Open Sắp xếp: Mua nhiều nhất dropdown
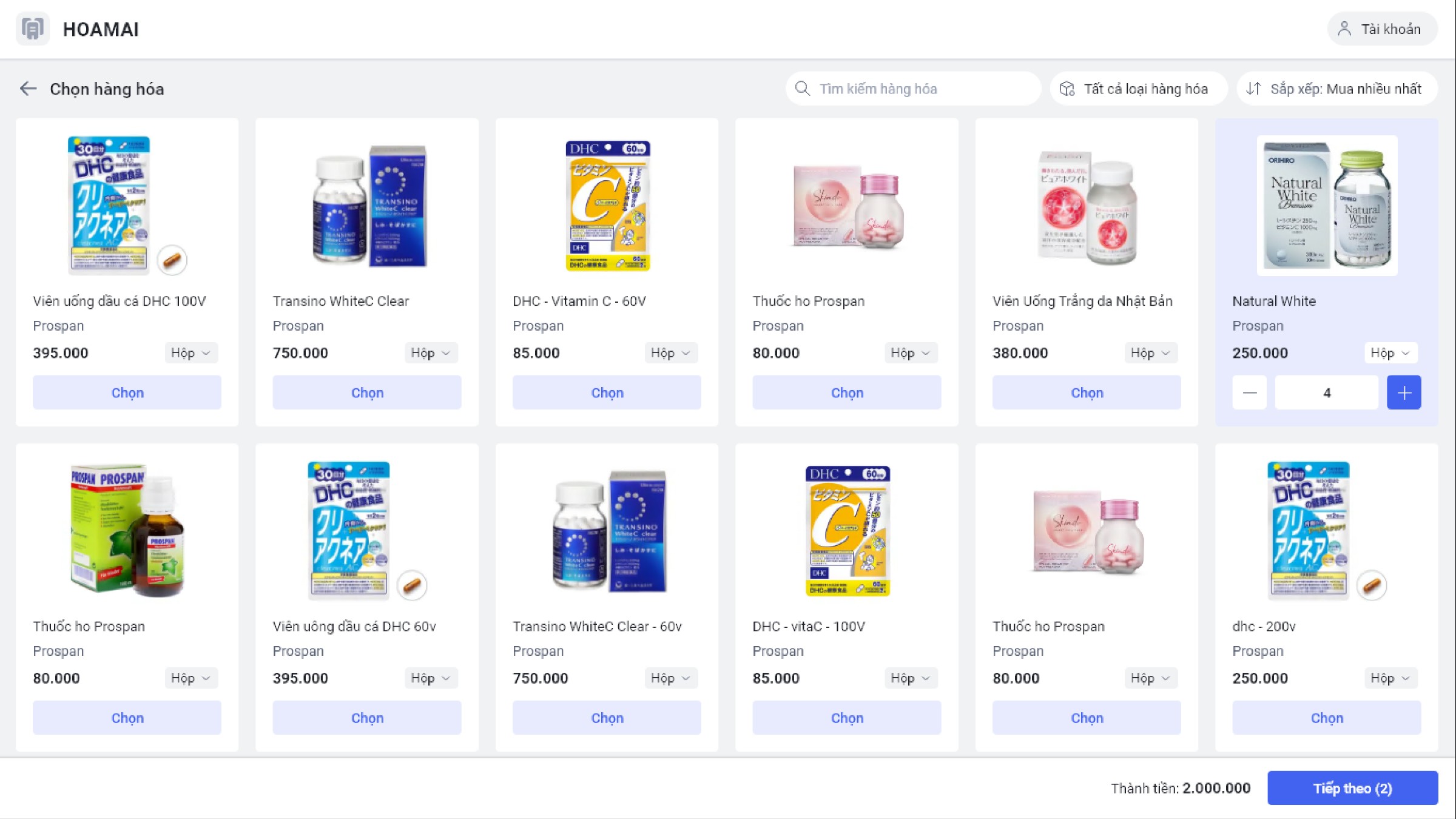The image size is (1456, 819). (1337, 89)
